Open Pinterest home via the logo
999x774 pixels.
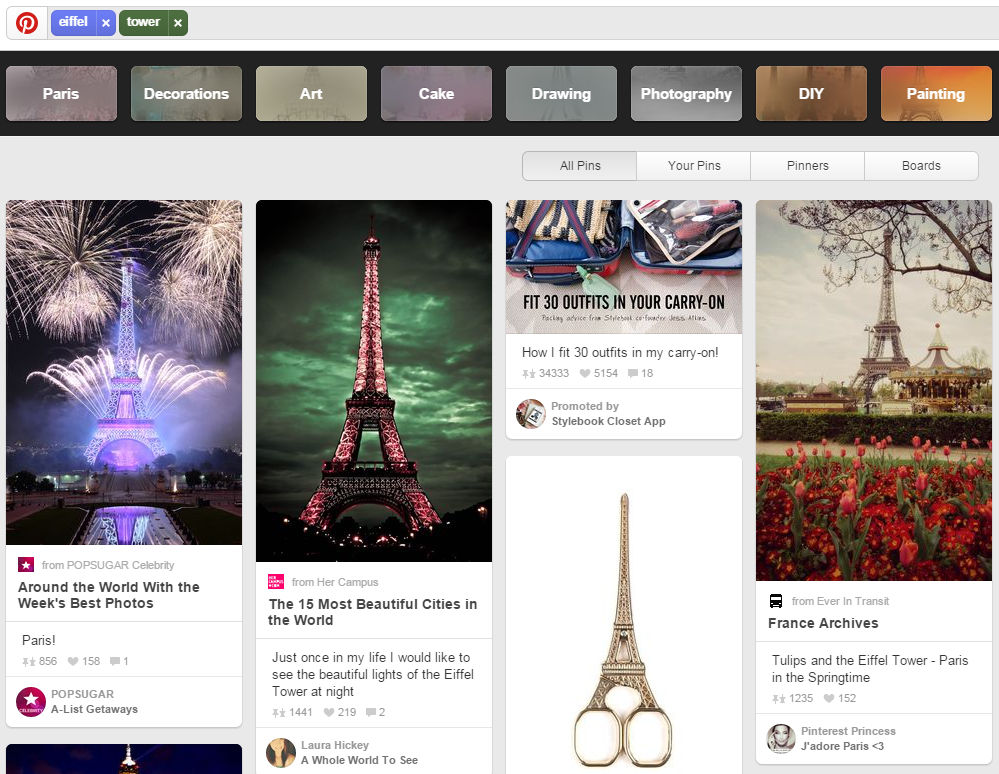[26, 22]
